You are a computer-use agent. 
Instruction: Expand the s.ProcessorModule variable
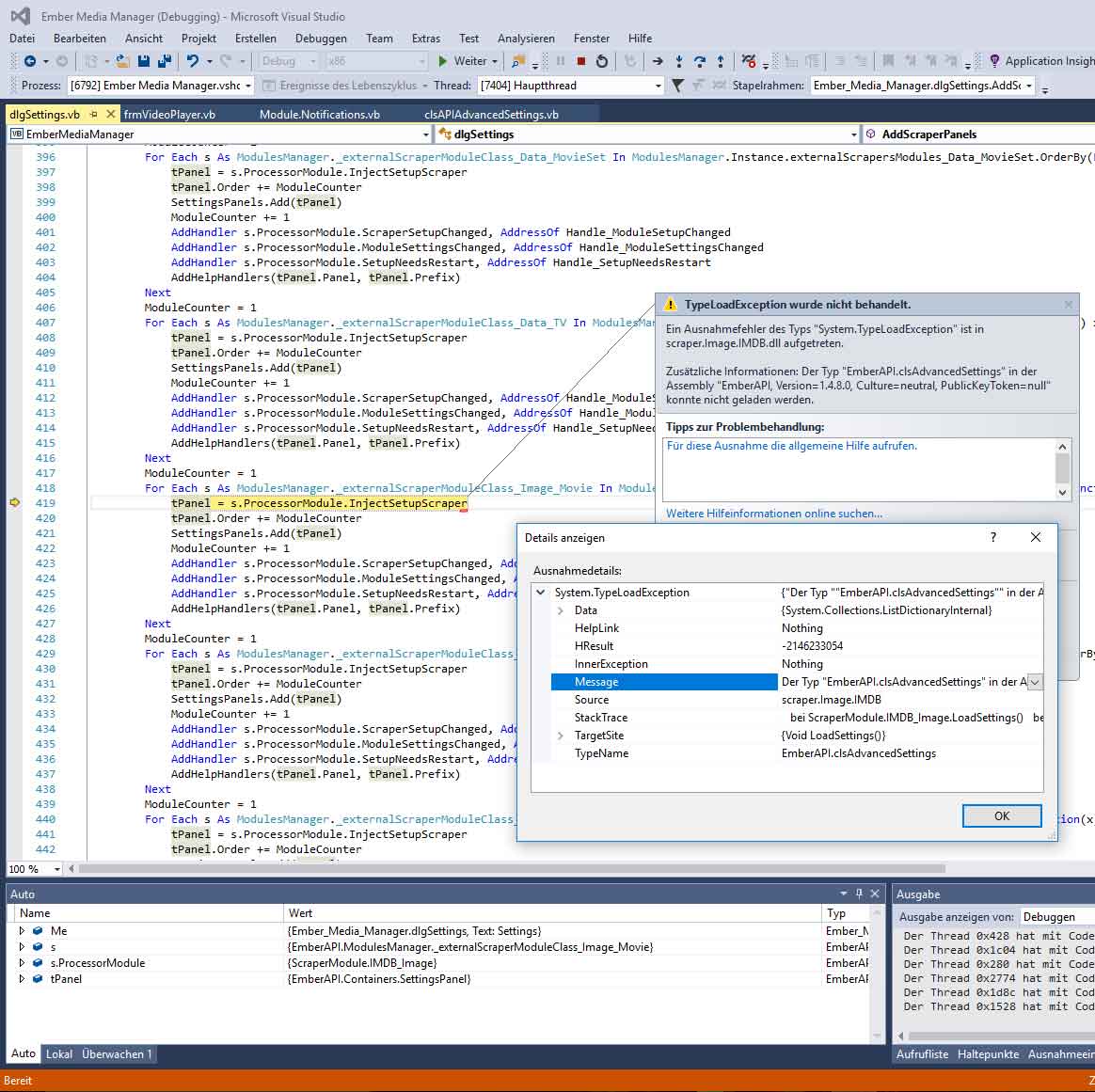coord(22,963)
